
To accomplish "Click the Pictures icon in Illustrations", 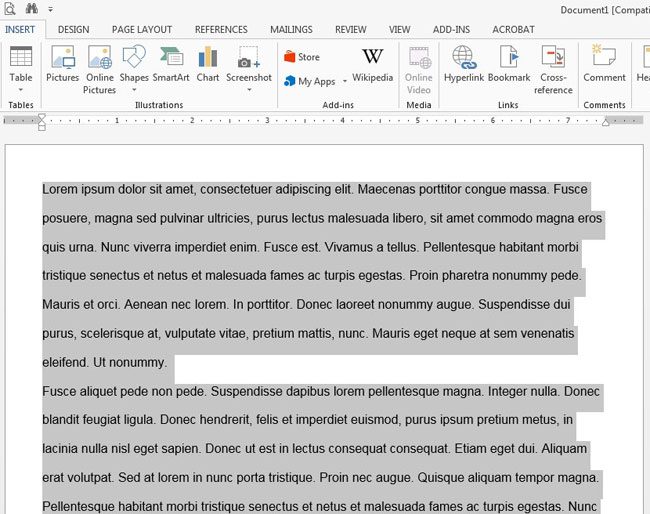I will (x=62, y=64).
